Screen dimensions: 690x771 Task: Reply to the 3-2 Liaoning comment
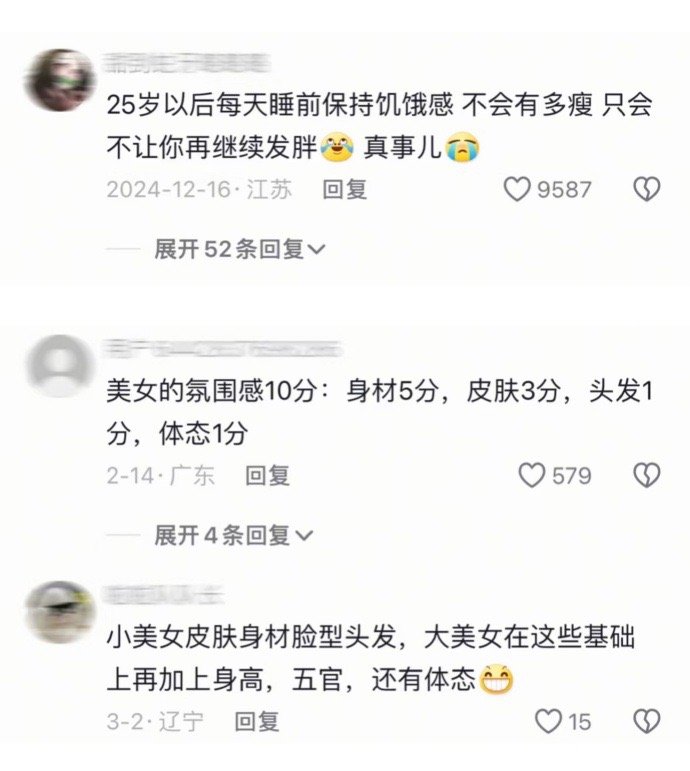(x=257, y=721)
